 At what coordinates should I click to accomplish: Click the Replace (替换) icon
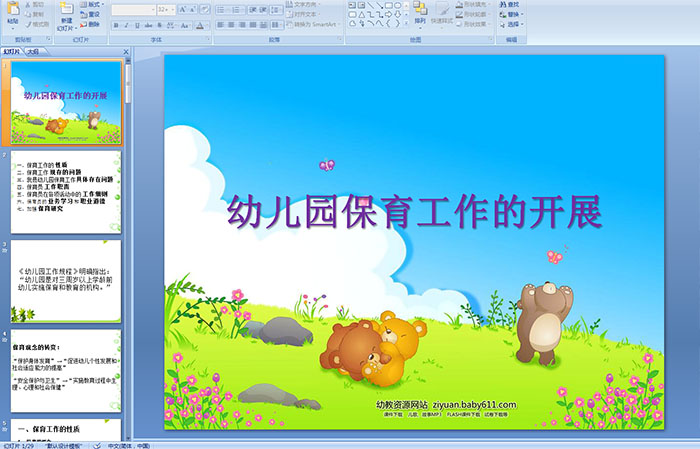click(x=503, y=14)
